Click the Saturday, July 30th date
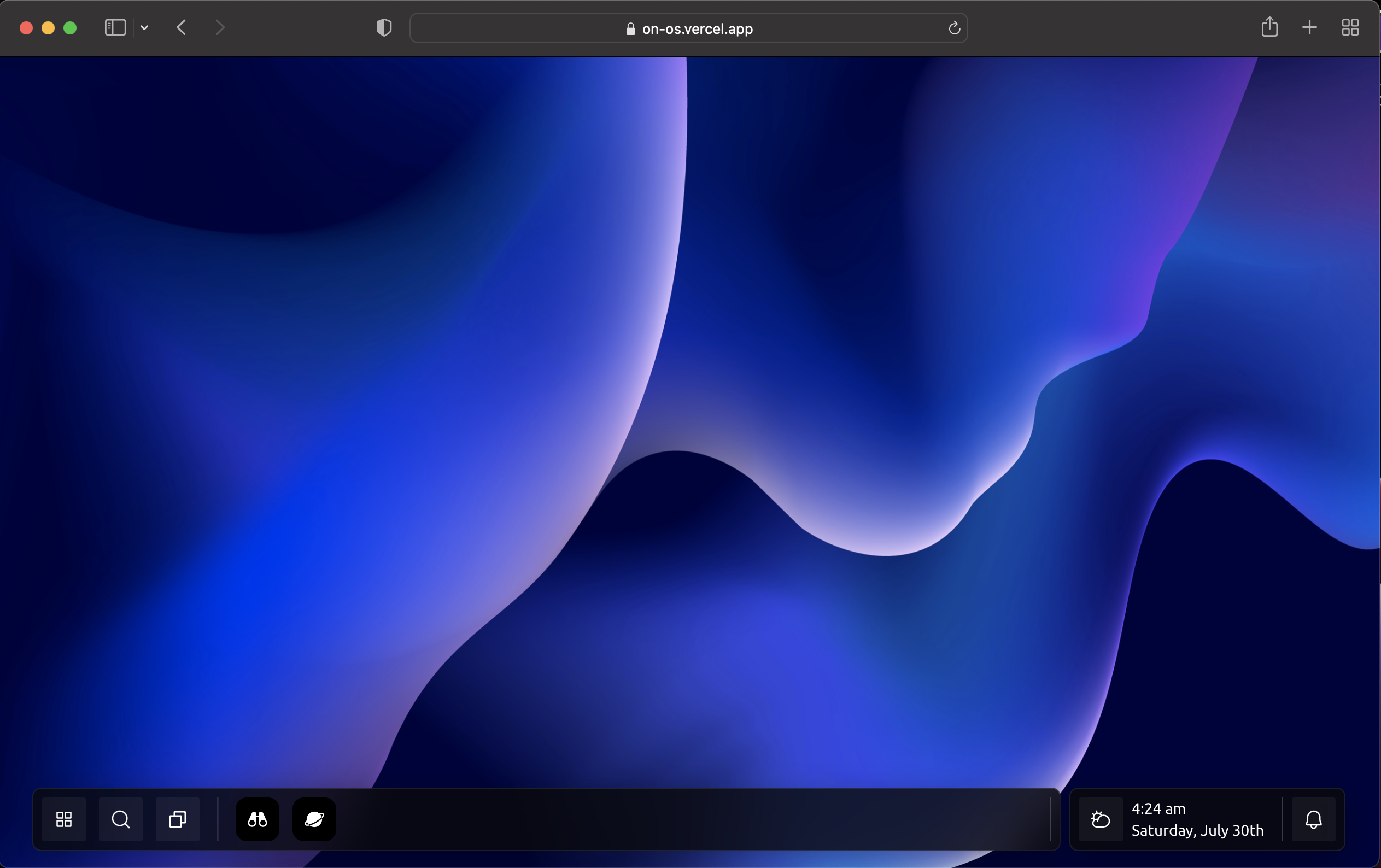 point(1197,830)
